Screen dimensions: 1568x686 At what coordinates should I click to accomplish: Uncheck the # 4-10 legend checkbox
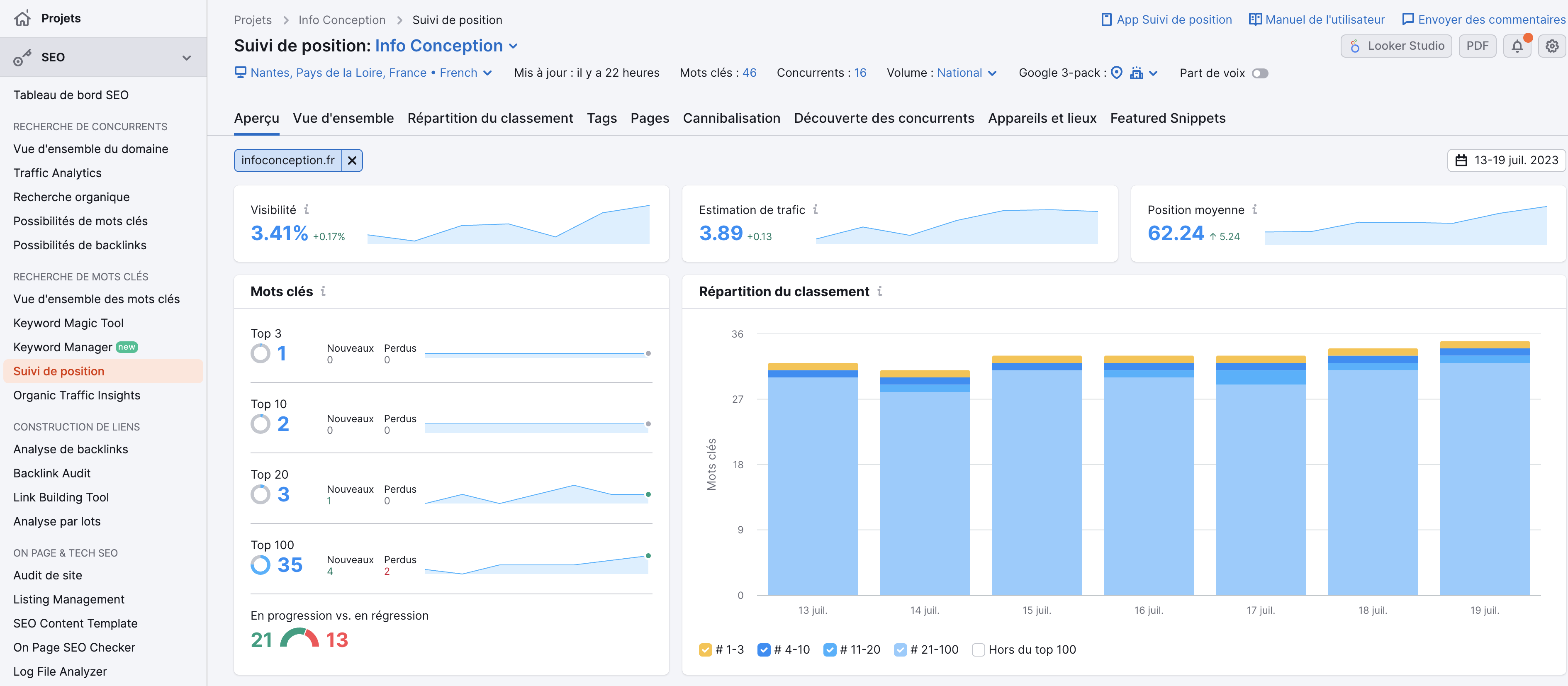[764, 650]
